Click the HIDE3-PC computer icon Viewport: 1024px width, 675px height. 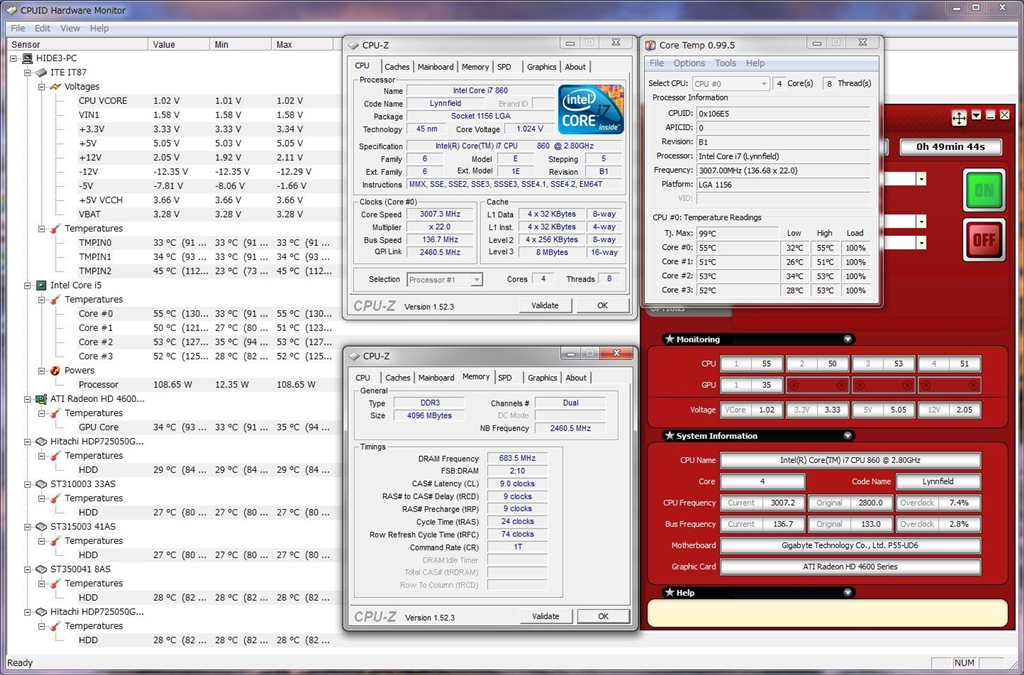point(27,59)
